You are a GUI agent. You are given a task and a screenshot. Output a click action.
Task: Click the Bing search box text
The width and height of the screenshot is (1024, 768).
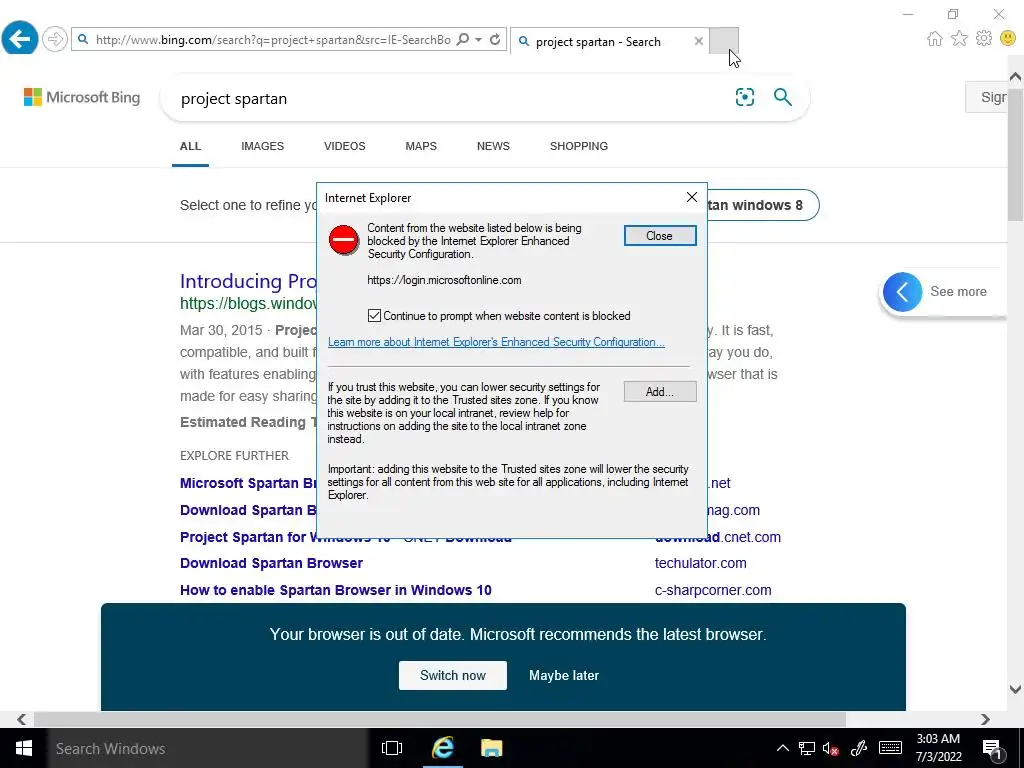pyautogui.click(x=234, y=99)
